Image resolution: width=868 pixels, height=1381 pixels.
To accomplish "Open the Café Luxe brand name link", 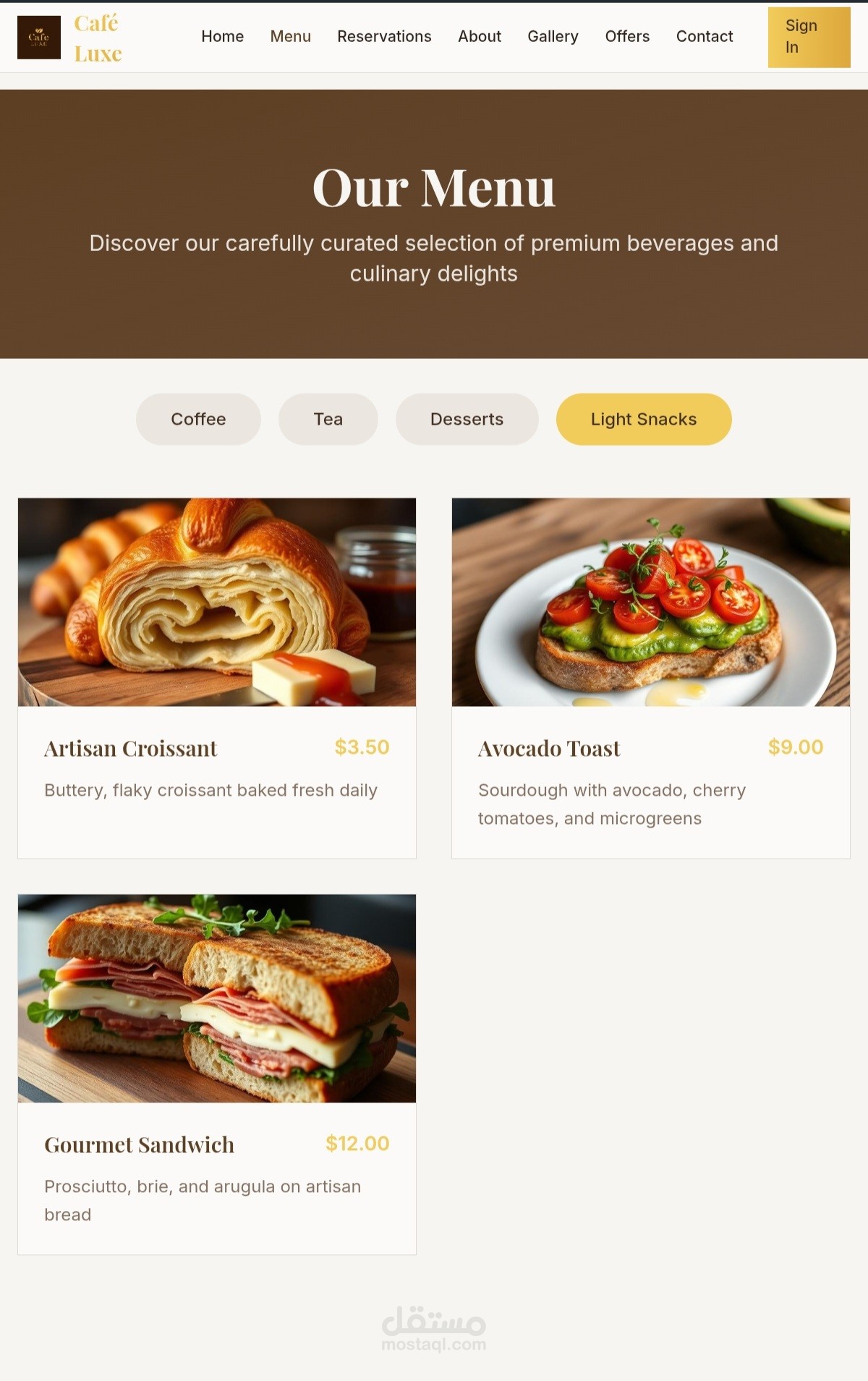I will point(98,38).
